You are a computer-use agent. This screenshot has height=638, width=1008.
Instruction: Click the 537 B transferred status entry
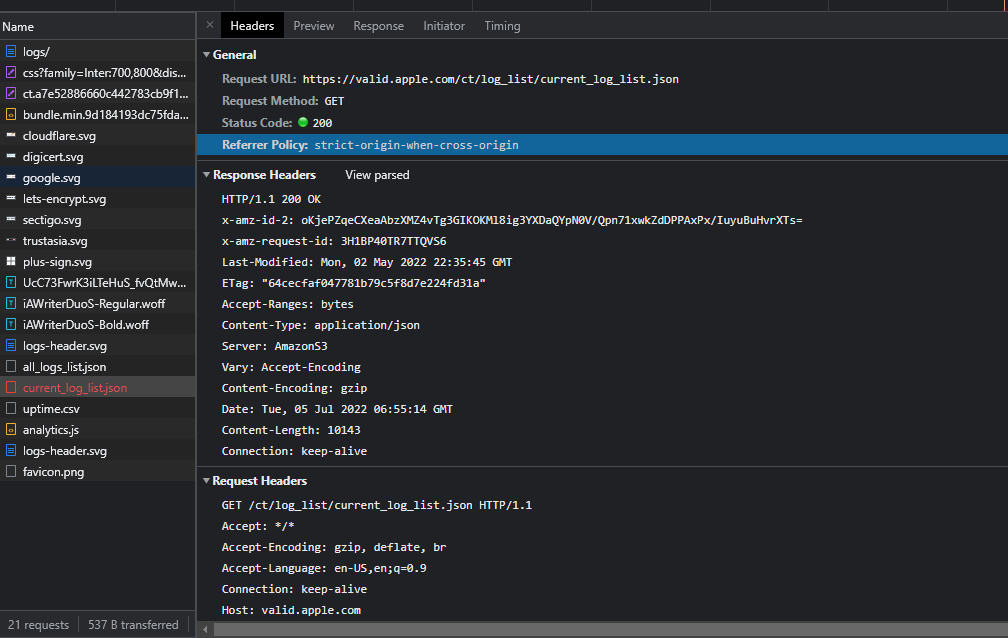pyautogui.click(x=133, y=624)
